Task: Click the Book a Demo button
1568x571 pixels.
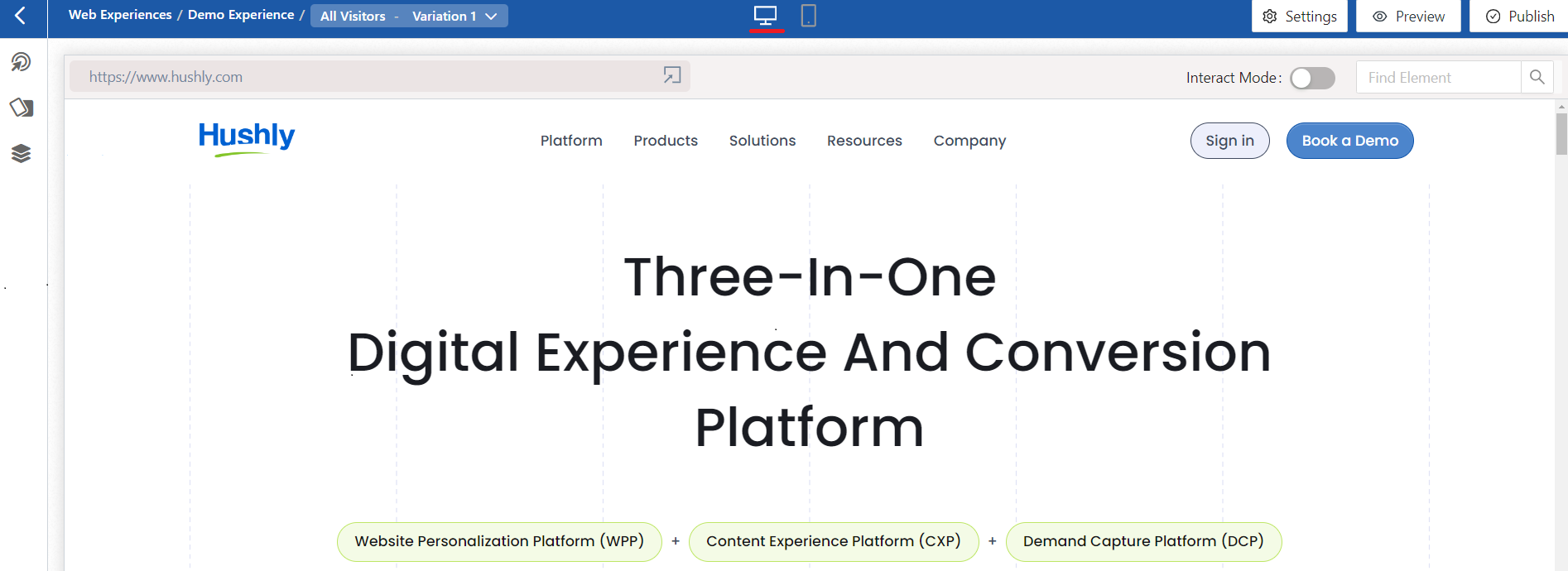Action: [x=1350, y=141]
